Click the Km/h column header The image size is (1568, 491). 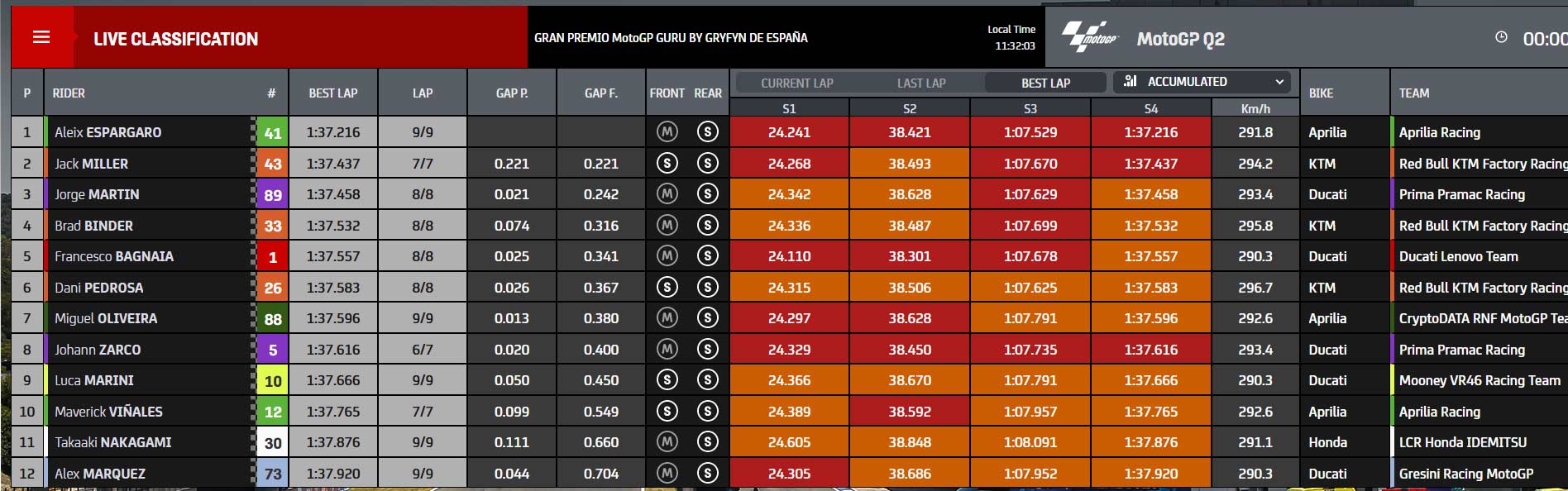[1255, 108]
